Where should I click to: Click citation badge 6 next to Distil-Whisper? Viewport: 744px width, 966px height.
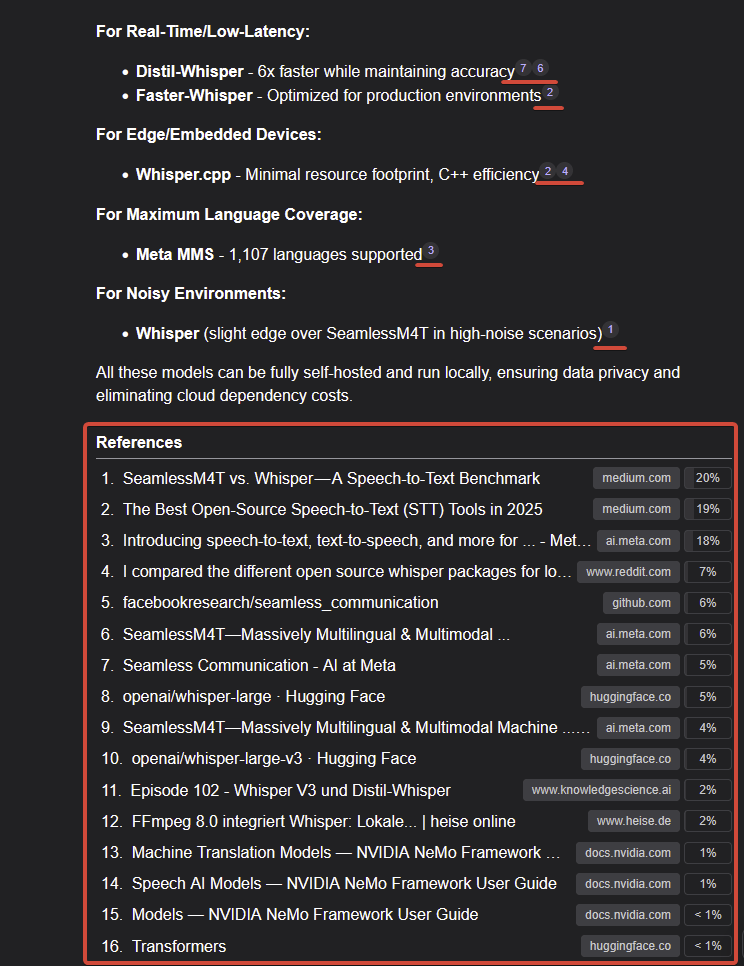(540, 69)
